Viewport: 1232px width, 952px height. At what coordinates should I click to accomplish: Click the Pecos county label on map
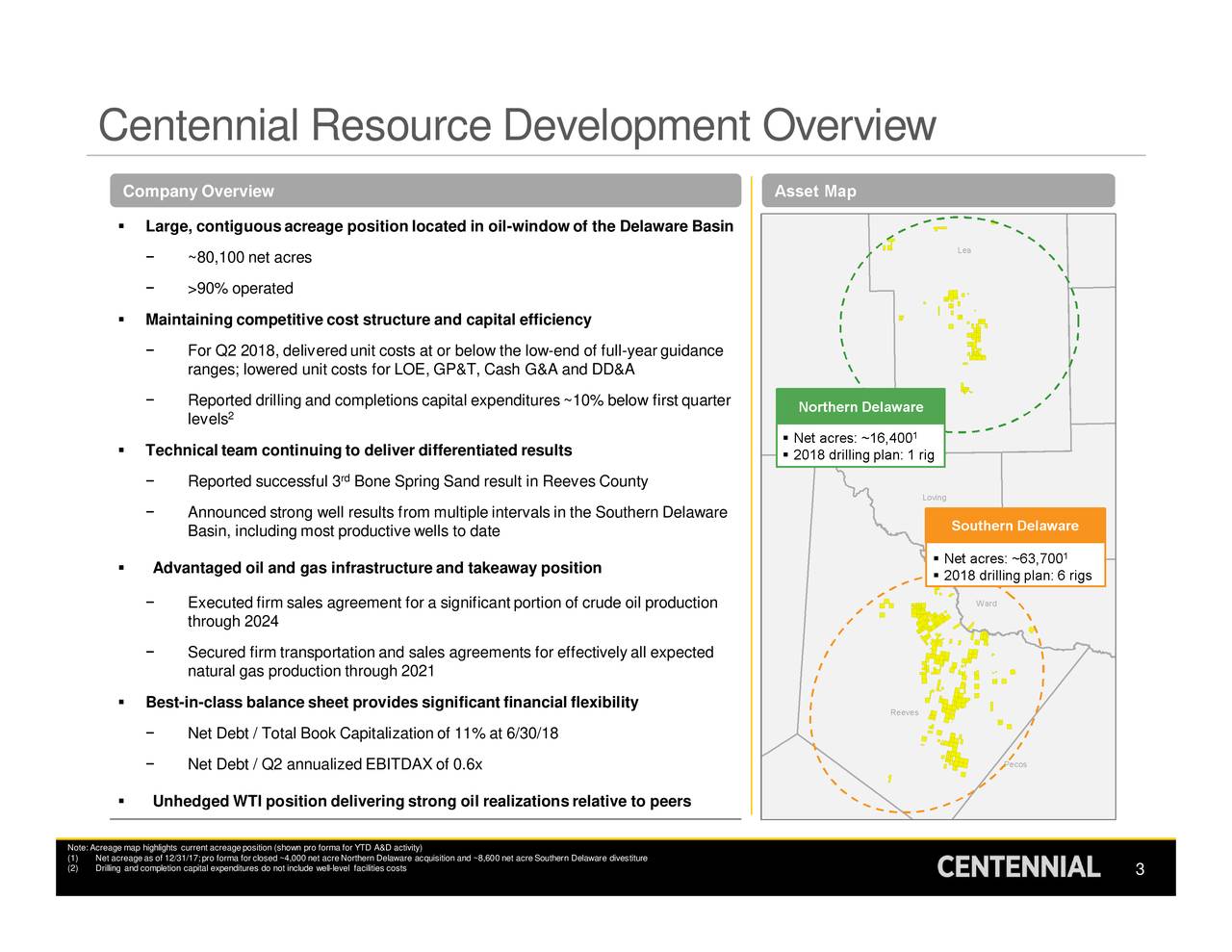click(1015, 764)
